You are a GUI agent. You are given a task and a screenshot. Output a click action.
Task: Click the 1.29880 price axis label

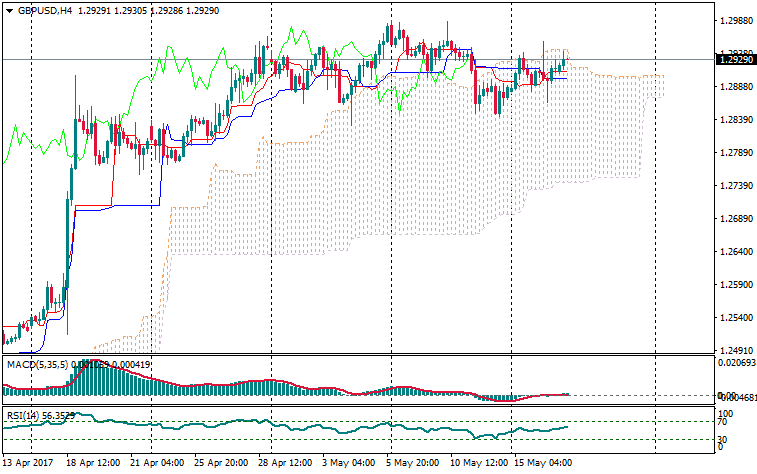click(735, 86)
